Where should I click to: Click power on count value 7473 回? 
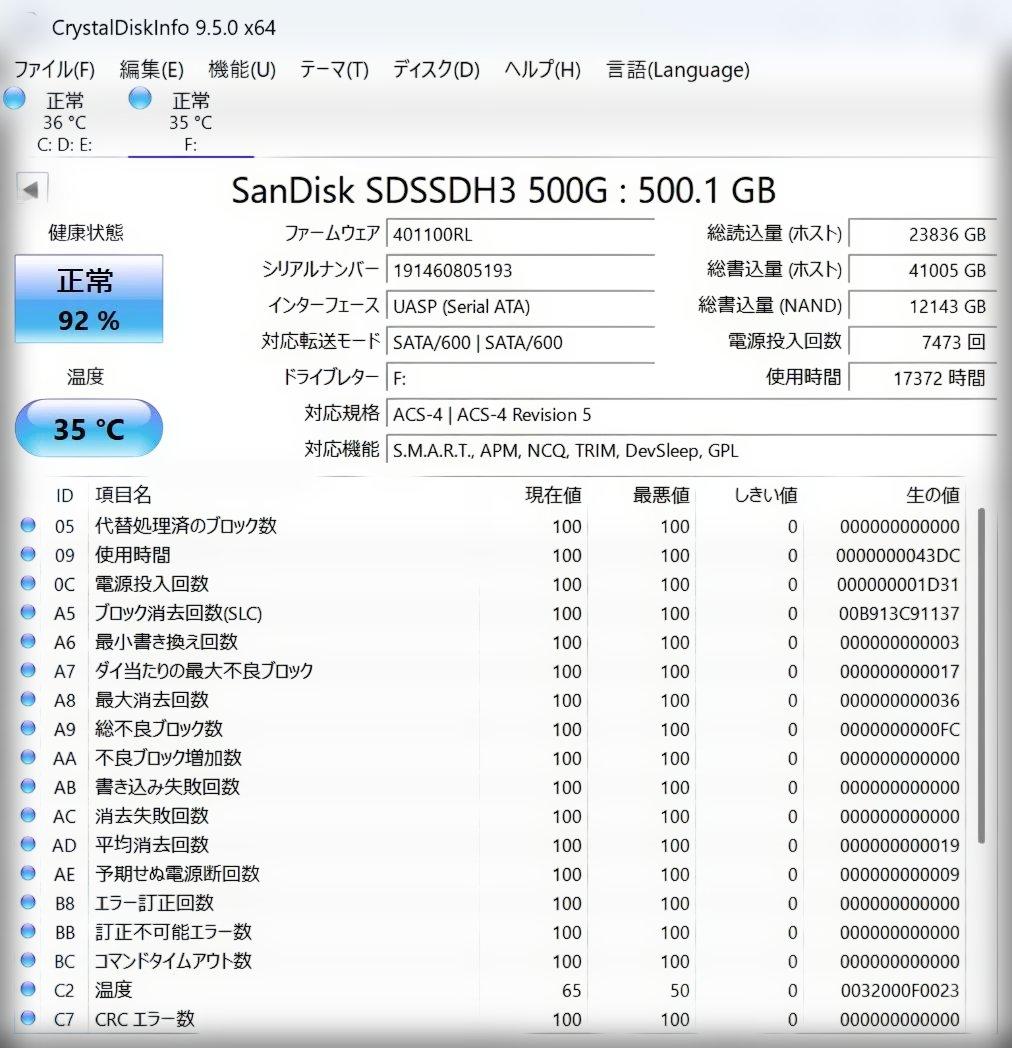point(922,343)
